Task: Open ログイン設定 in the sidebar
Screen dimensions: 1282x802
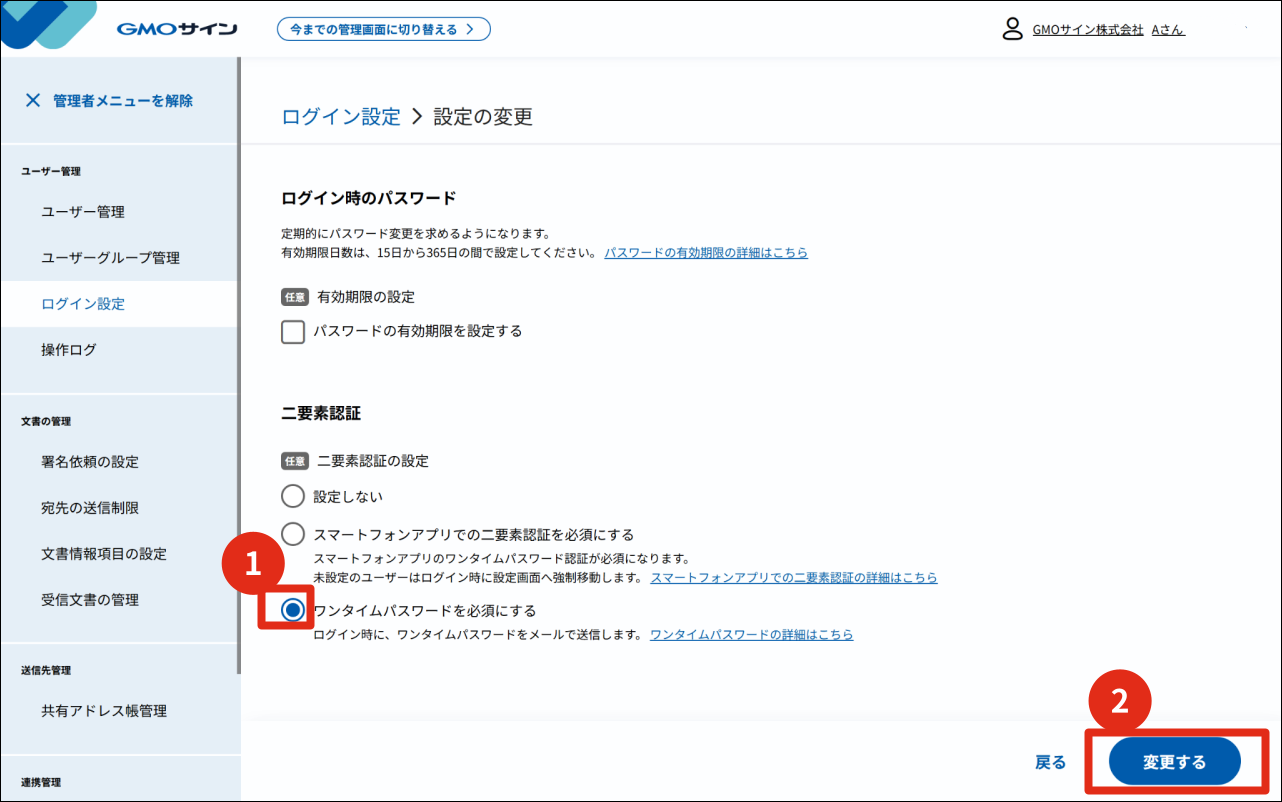Action: (x=83, y=304)
